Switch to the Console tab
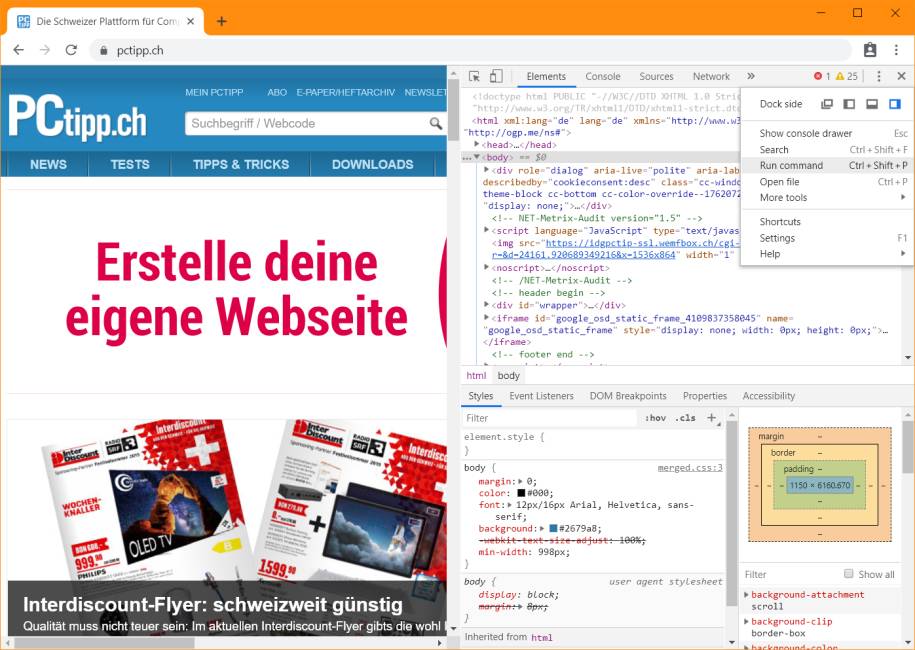 click(602, 76)
